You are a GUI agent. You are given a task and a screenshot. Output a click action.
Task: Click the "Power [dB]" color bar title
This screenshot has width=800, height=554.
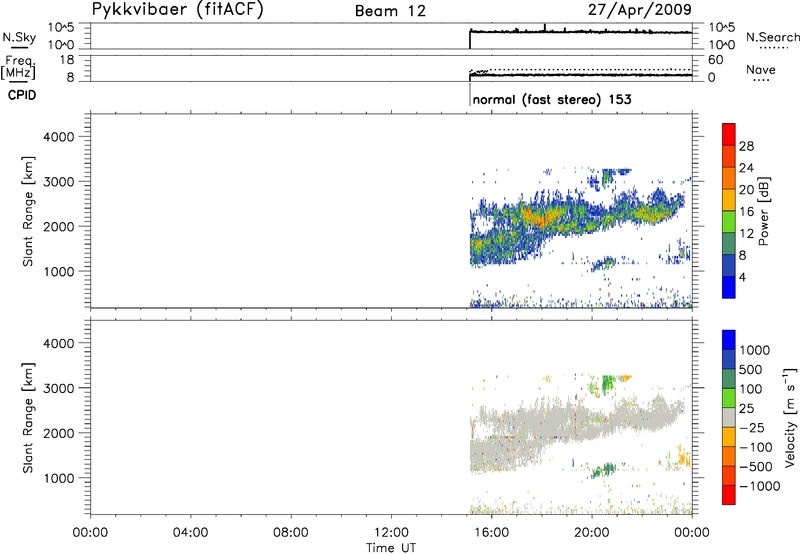763,211
